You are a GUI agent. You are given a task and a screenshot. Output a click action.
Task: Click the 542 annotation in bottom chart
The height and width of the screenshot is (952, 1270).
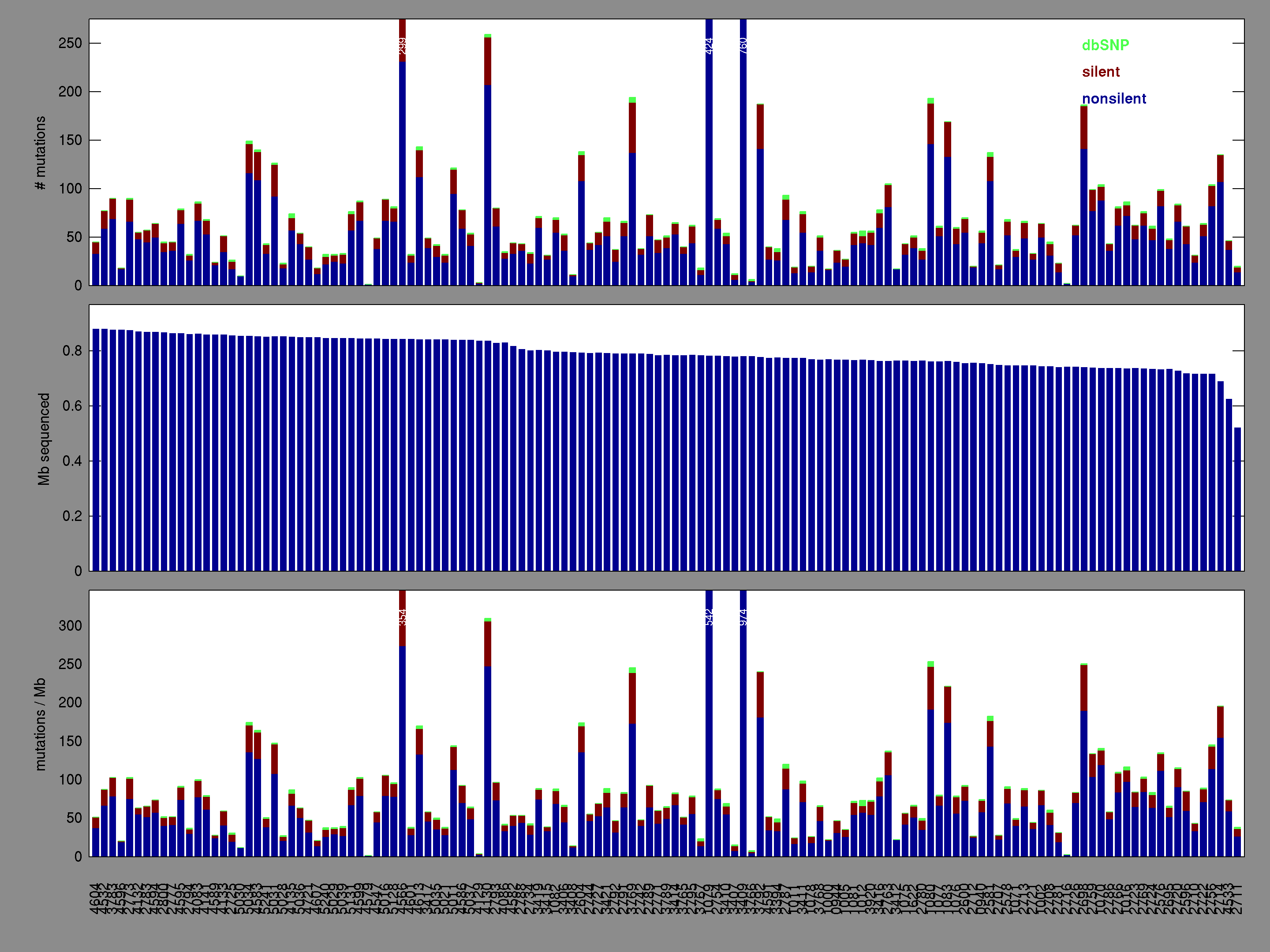(709, 617)
